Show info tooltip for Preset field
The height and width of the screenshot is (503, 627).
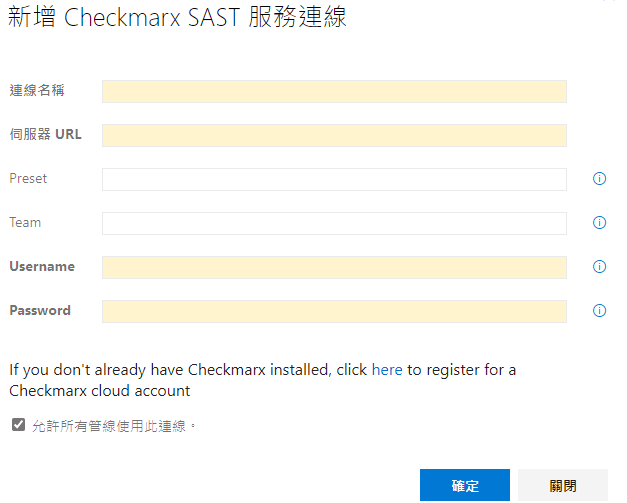pos(600,179)
